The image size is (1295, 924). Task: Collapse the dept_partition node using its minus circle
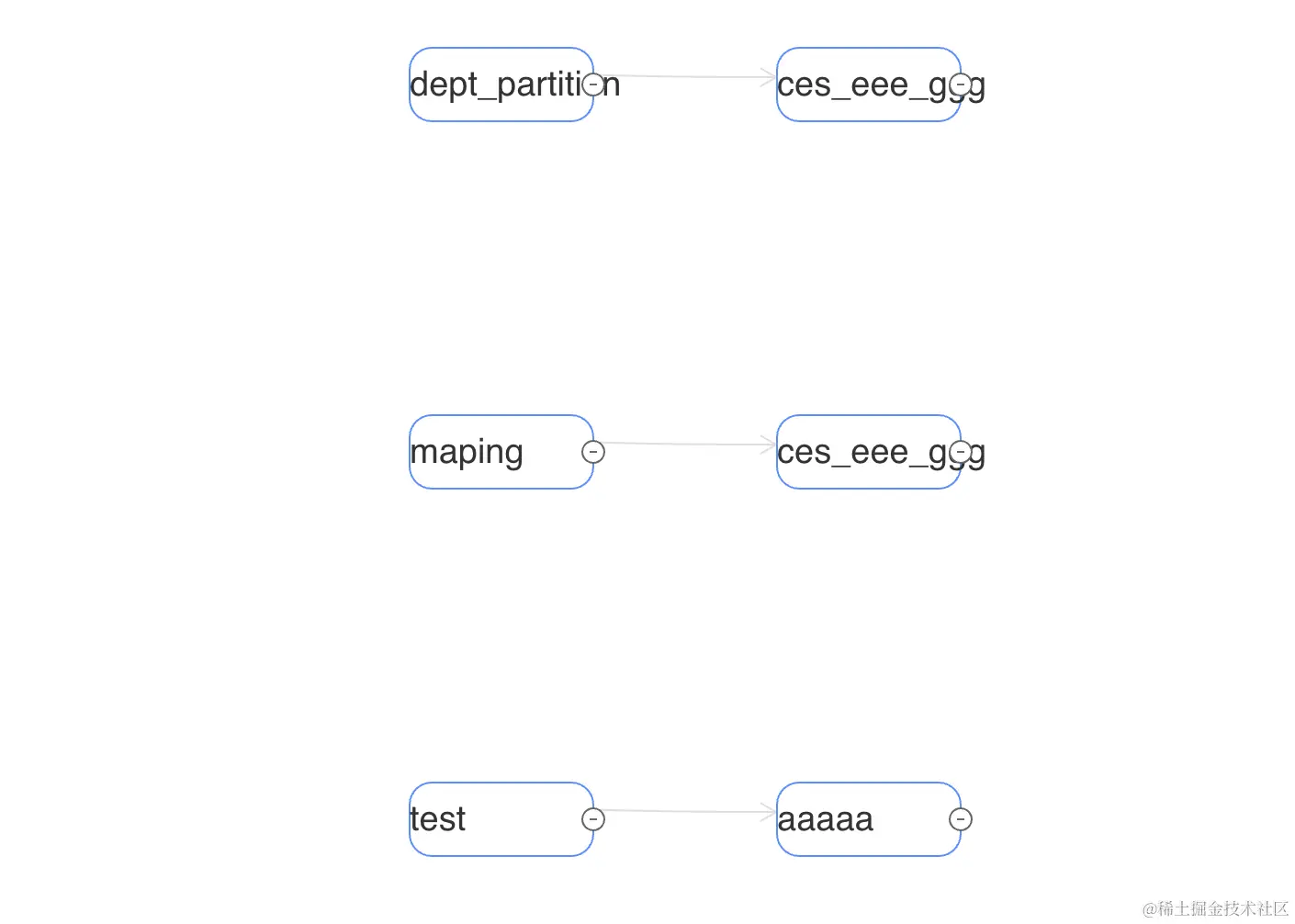593,85
